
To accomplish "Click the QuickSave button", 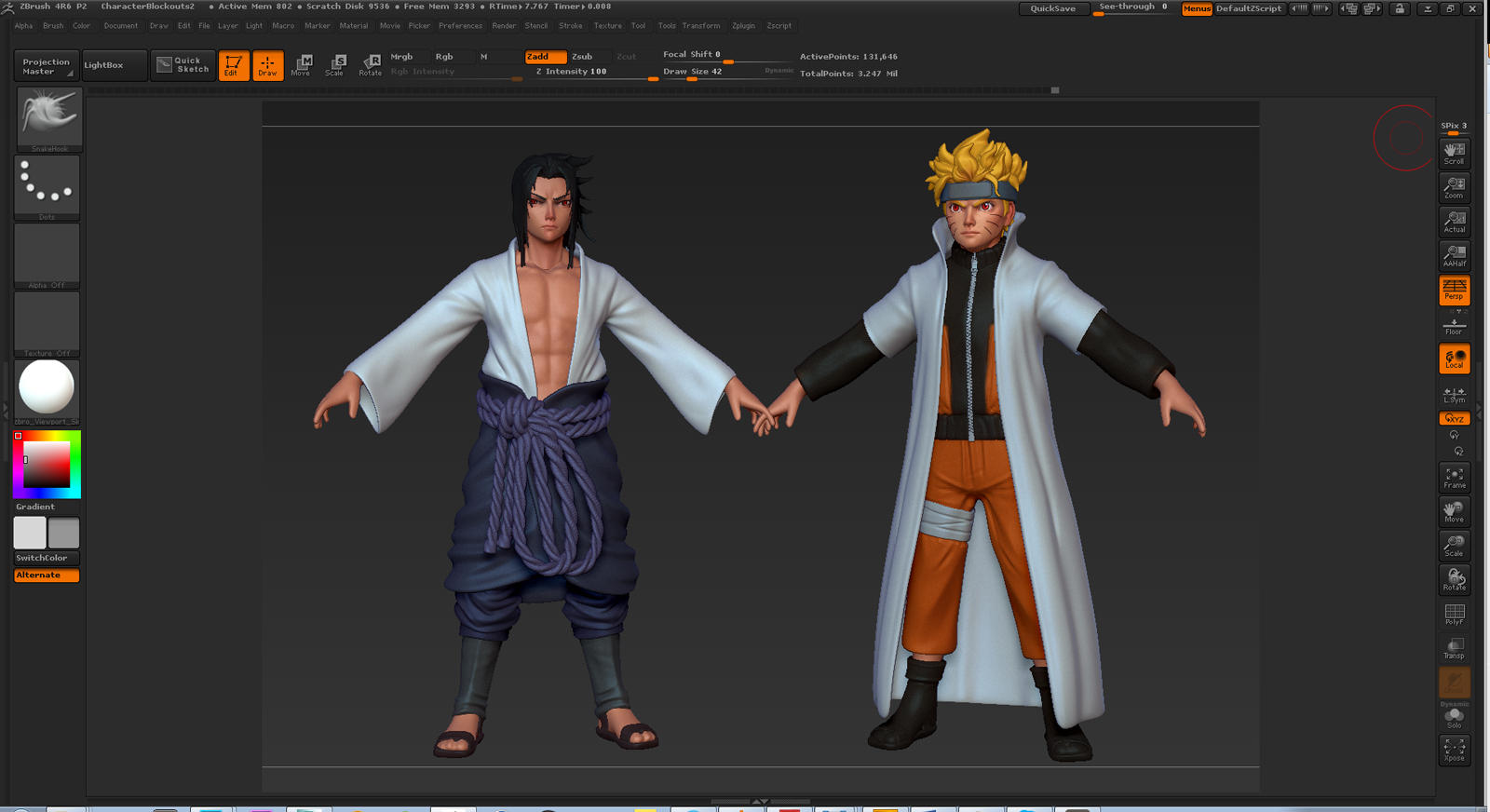I will point(1052,8).
